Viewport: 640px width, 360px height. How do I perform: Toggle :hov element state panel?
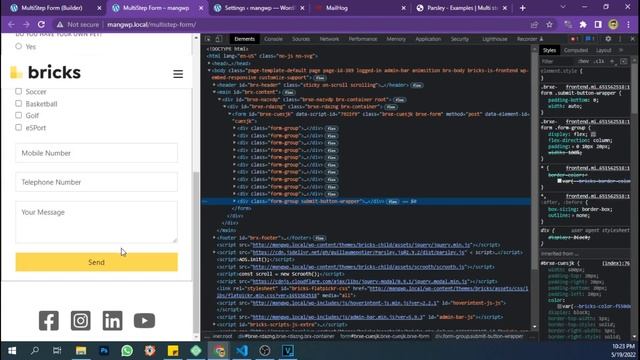pyautogui.click(x=584, y=61)
